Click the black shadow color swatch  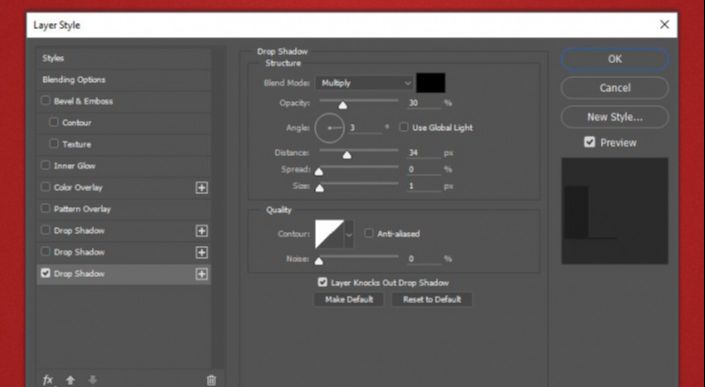(x=431, y=83)
